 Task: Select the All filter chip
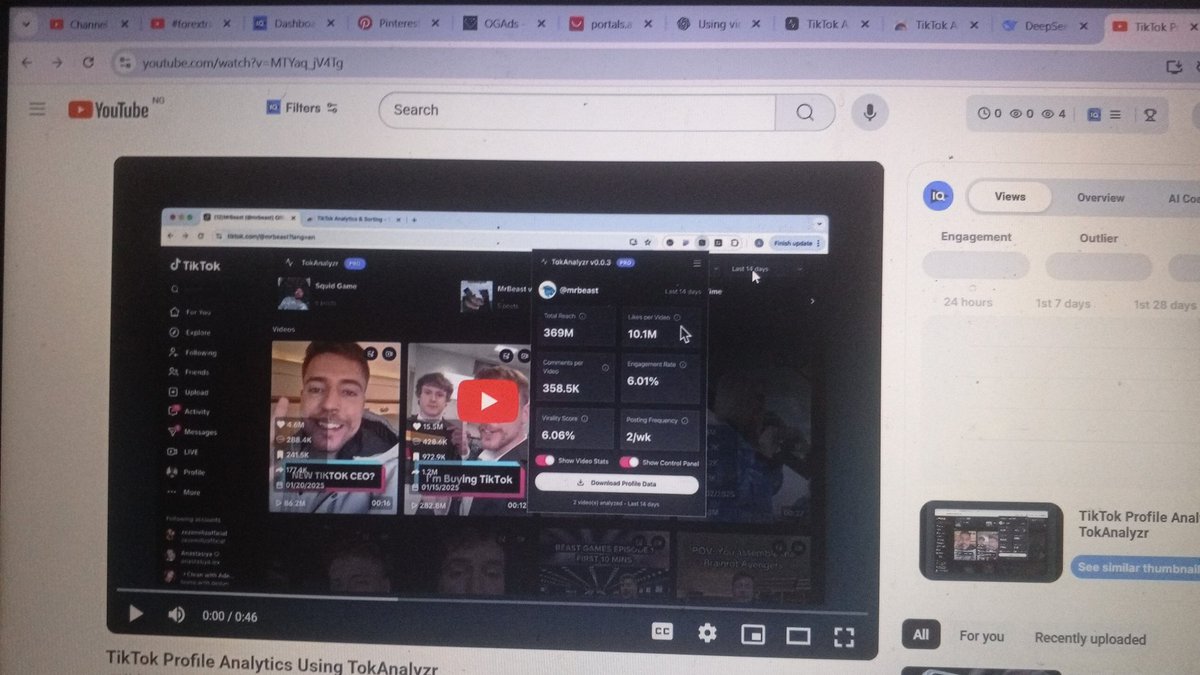[x=921, y=634]
